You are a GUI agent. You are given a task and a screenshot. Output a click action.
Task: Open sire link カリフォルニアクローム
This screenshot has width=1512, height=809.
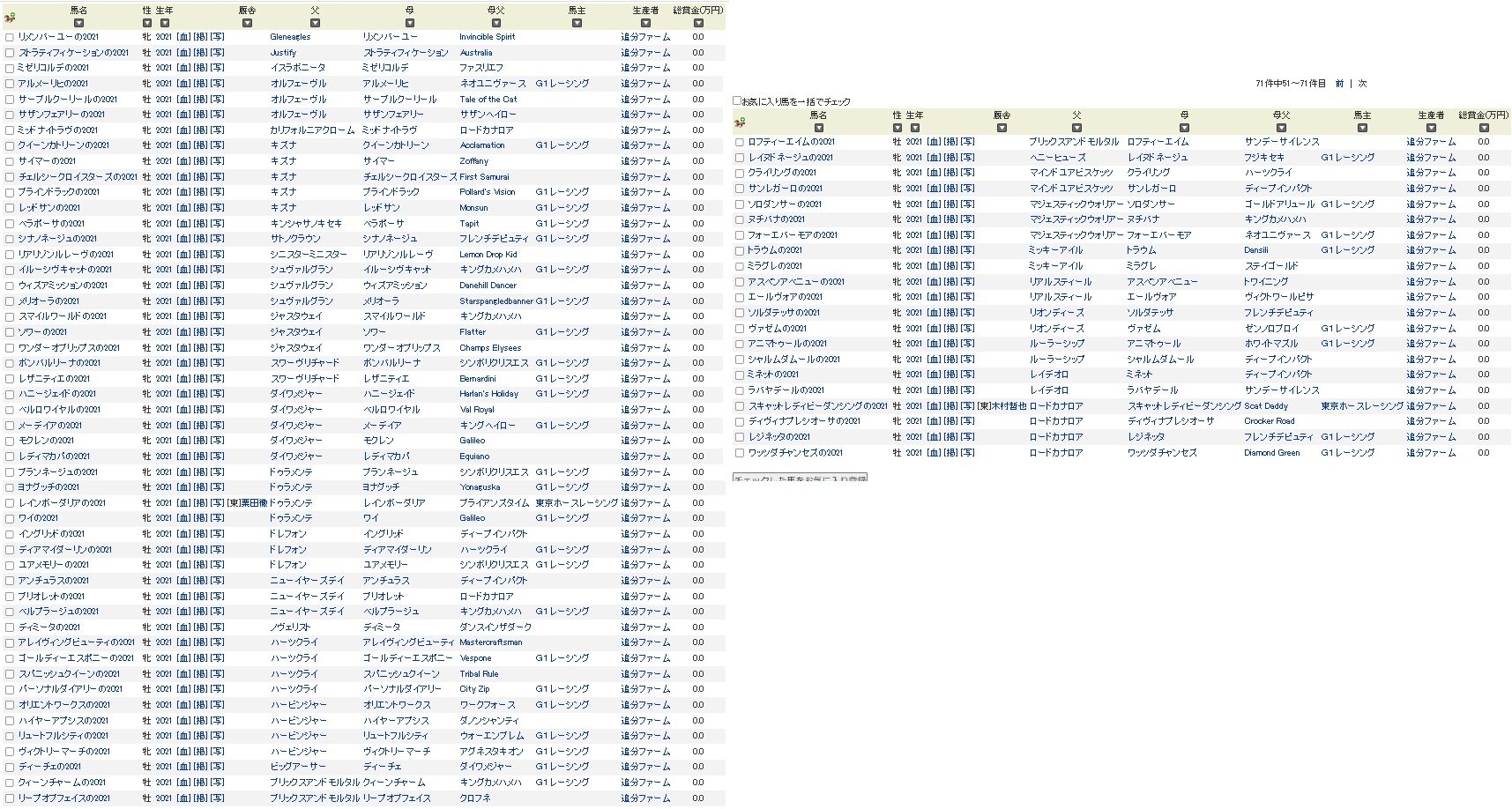[312, 130]
